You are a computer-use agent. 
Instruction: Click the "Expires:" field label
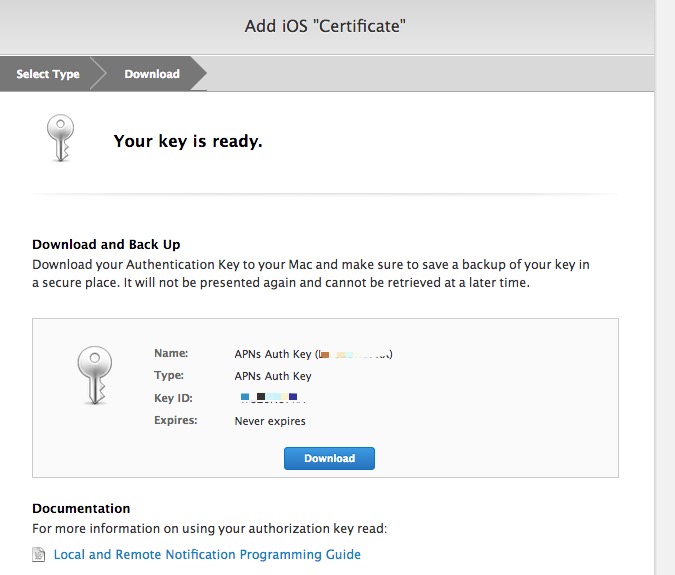coord(175,421)
